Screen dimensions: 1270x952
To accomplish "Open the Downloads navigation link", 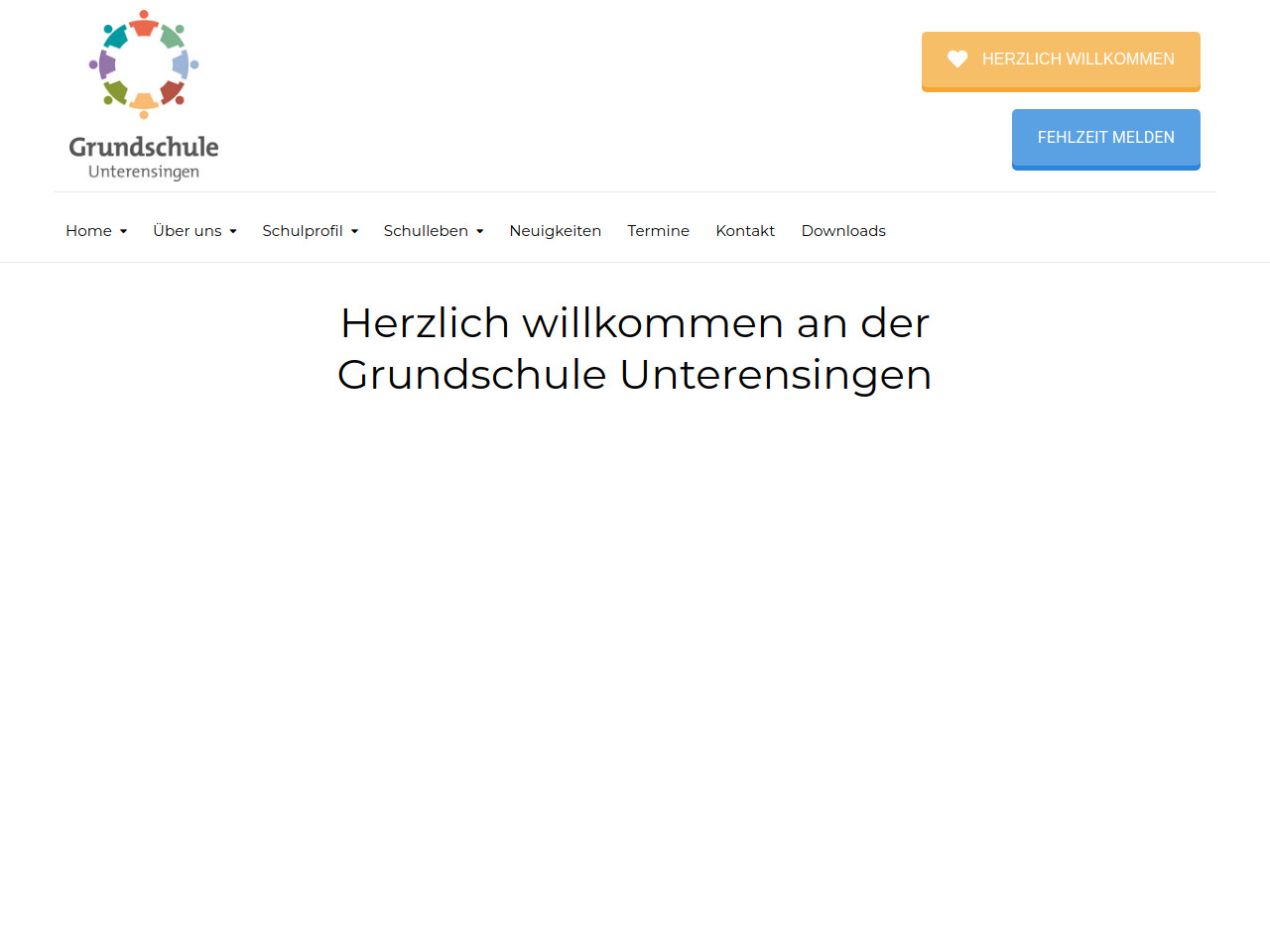I will (x=843, y=231).
